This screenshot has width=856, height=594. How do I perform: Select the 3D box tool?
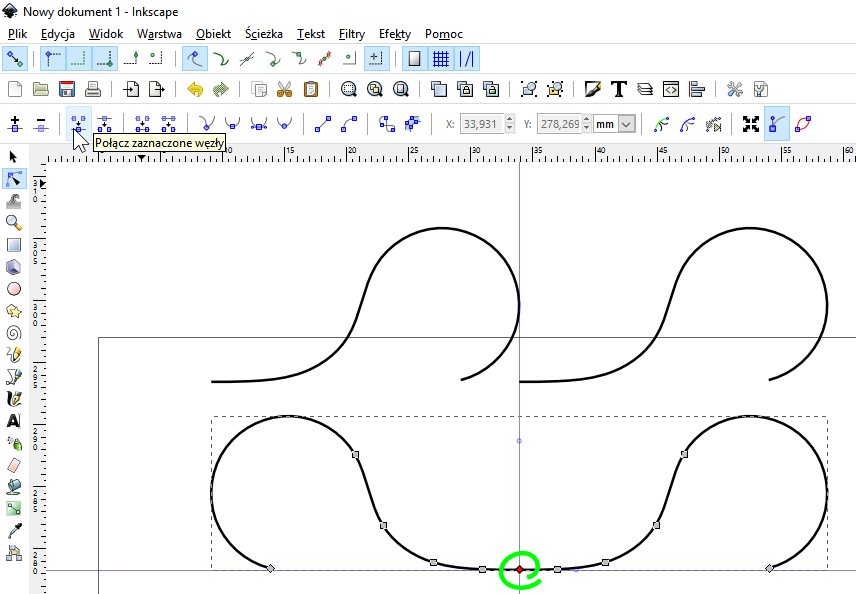[14, 266]
